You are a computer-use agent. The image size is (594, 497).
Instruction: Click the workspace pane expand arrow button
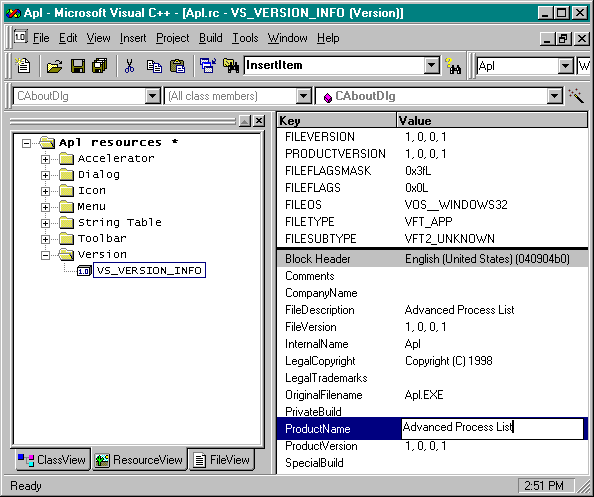[x=245, y=121]
